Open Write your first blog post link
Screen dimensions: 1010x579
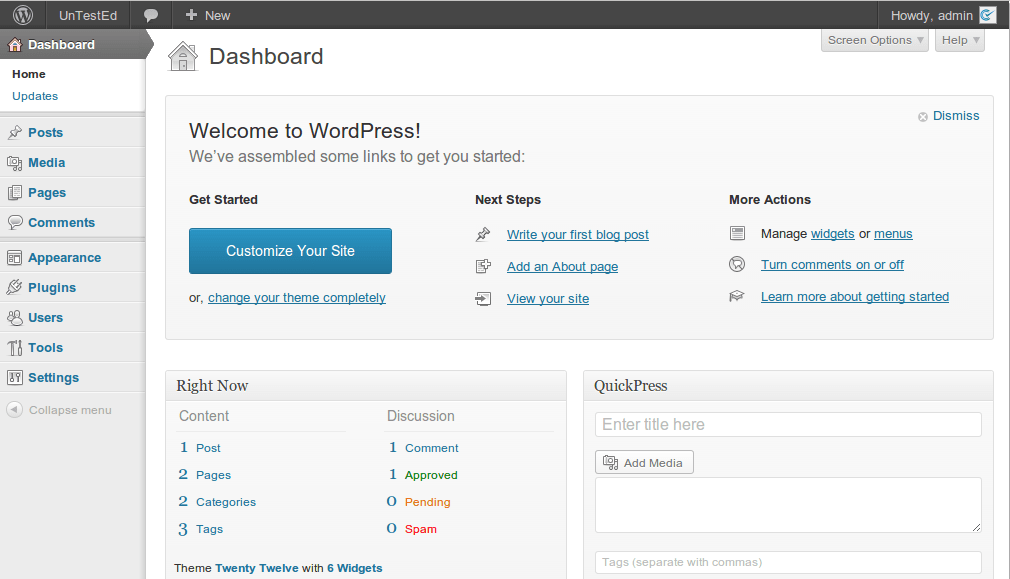pyautogui.click(x=578, y=234)
